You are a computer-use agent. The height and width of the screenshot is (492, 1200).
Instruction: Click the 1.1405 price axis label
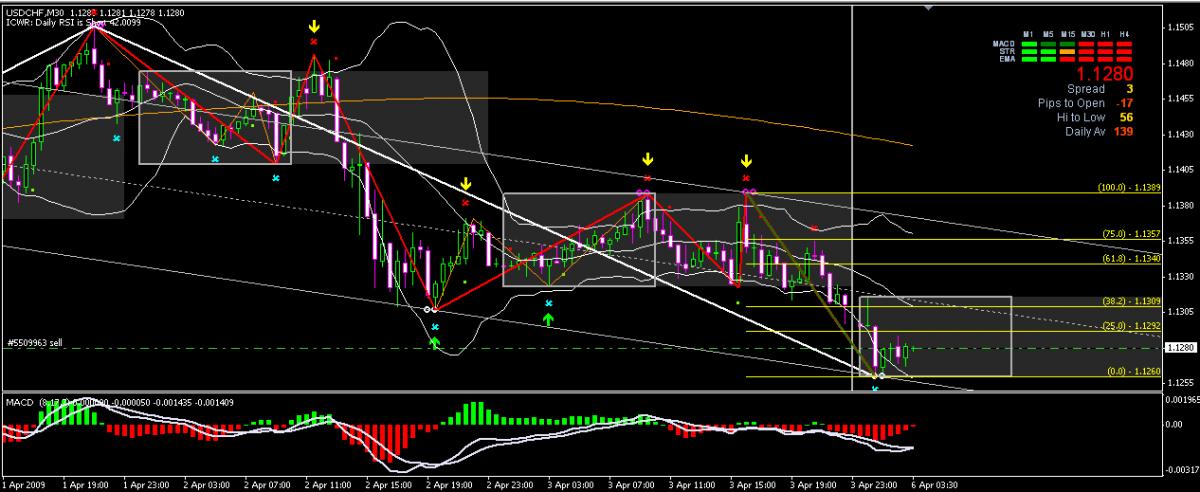1182,170
